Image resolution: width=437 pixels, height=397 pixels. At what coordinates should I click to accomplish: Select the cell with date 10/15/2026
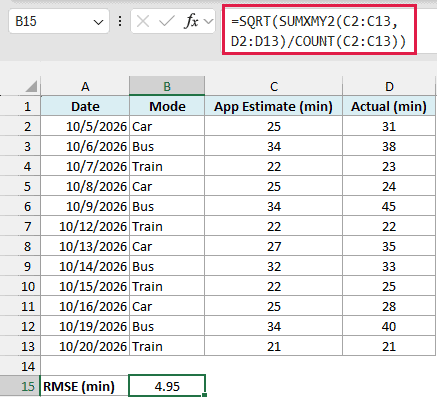click(x=85, y=286)
